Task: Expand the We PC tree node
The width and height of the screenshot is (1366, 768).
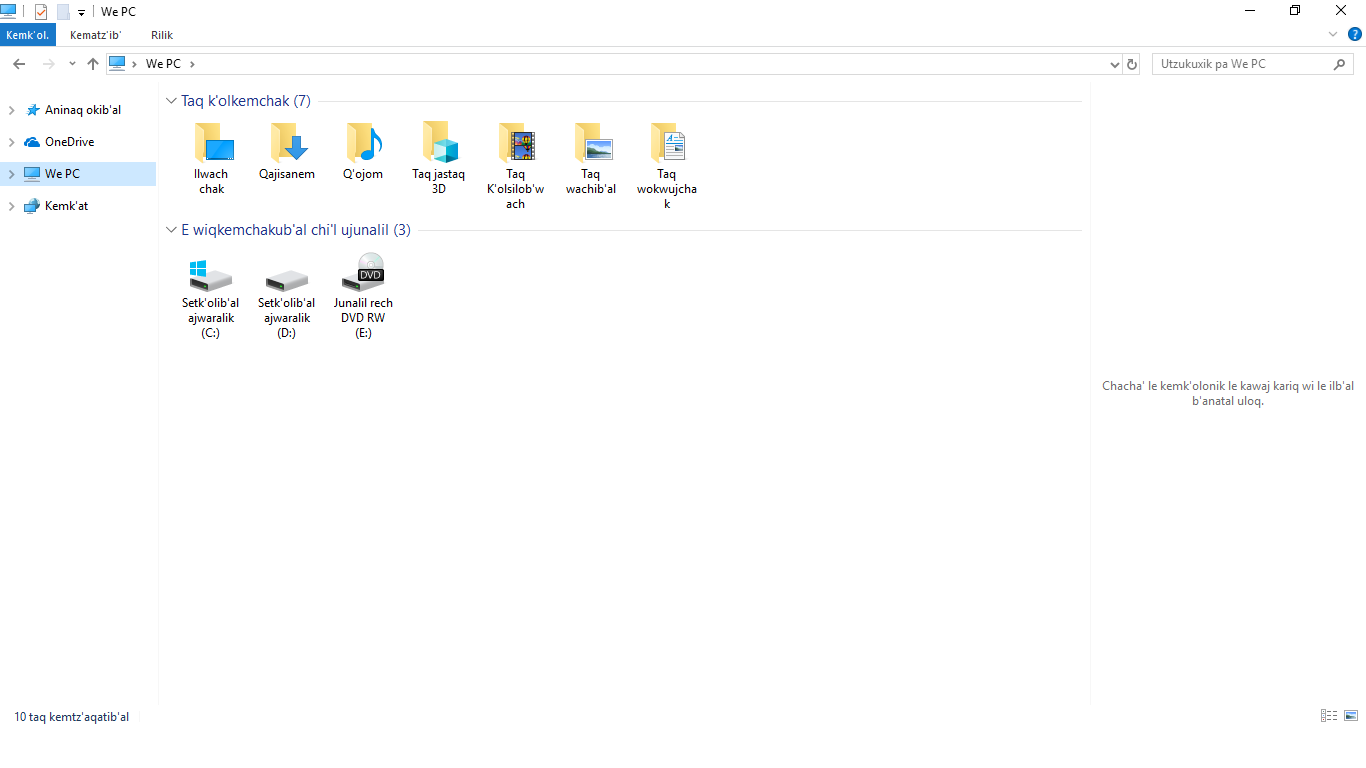Action: click(x=12, y=174)
